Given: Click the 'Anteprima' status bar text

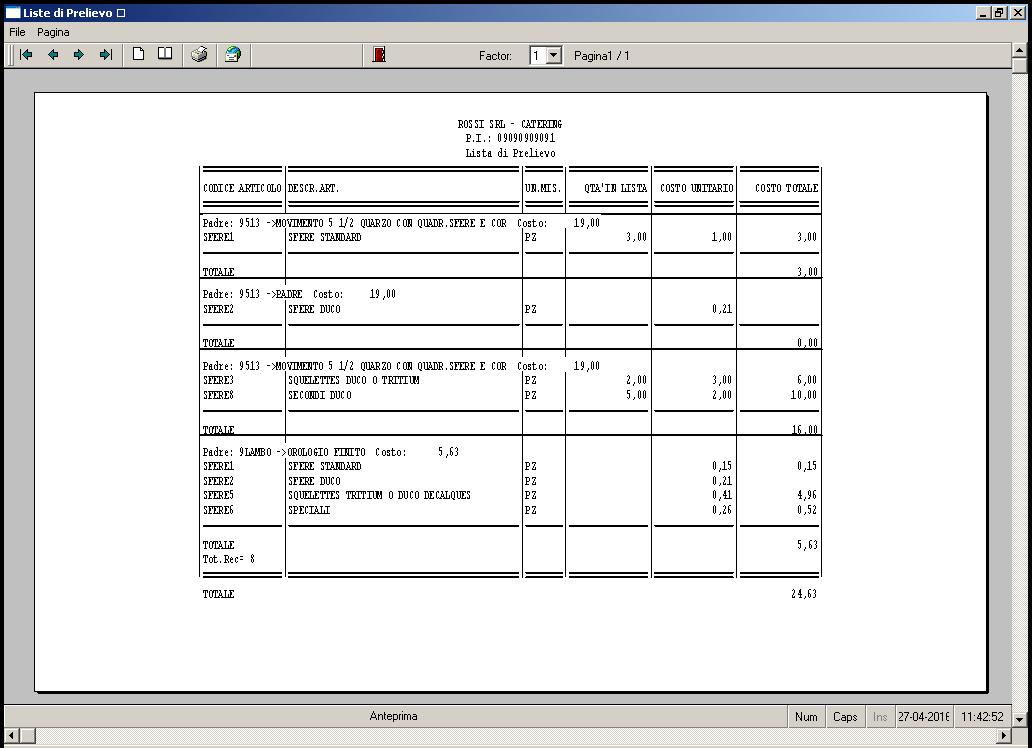Looking at the screenshot, I should tap(394, 716).
